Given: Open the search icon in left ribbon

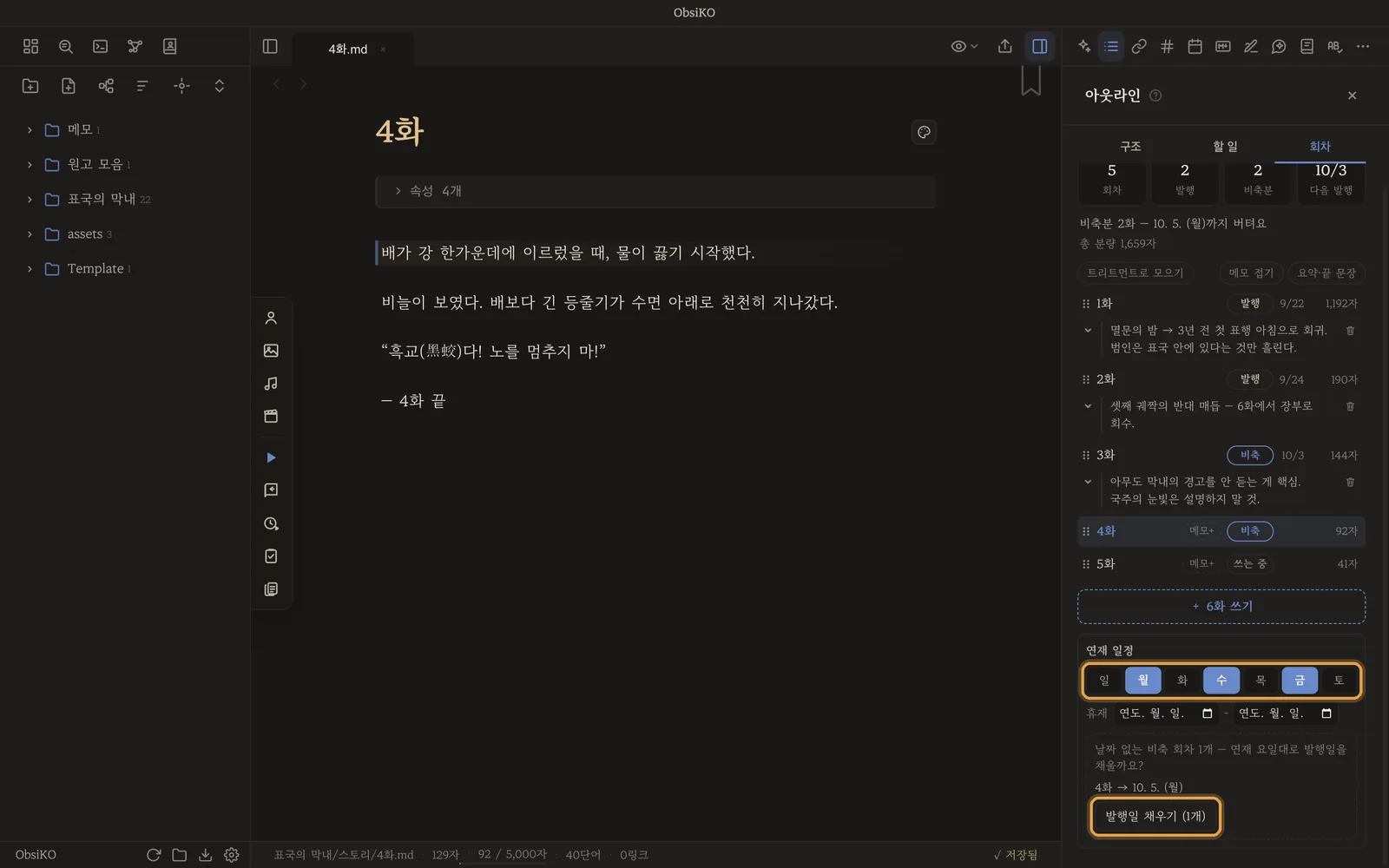Looking at the screenshot, I should [x=65, y=47].
